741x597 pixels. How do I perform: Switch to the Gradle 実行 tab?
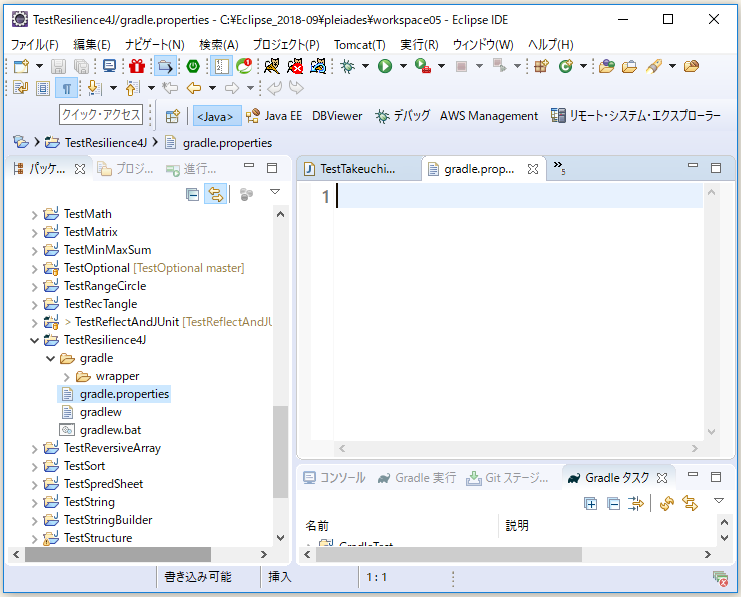click(x=417, y=478)
